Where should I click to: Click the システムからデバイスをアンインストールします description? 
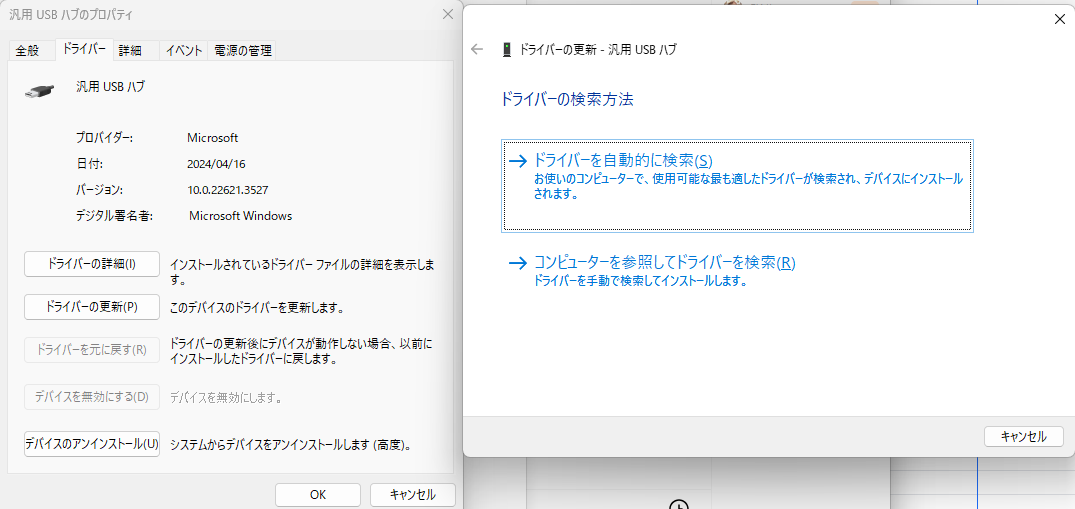(291, 445)
